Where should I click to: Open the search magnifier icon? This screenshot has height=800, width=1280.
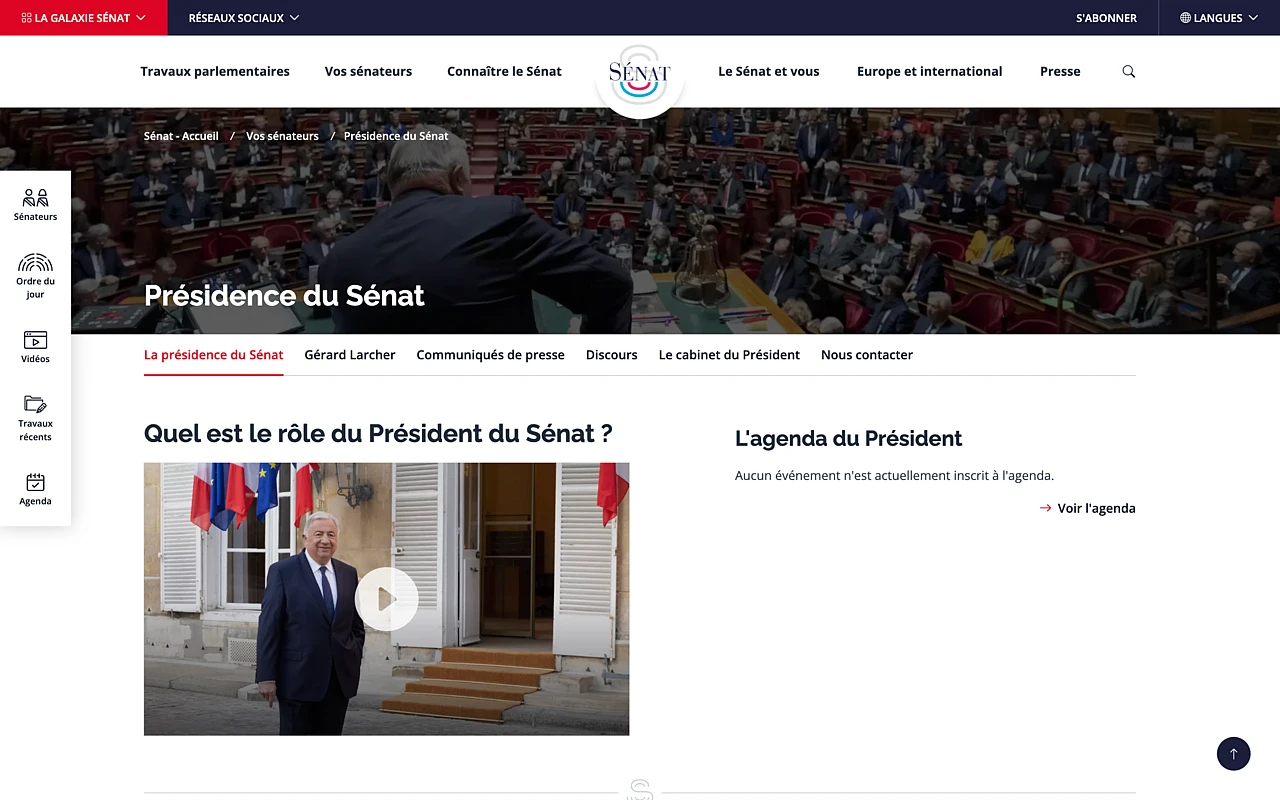tap(1129, 72)
